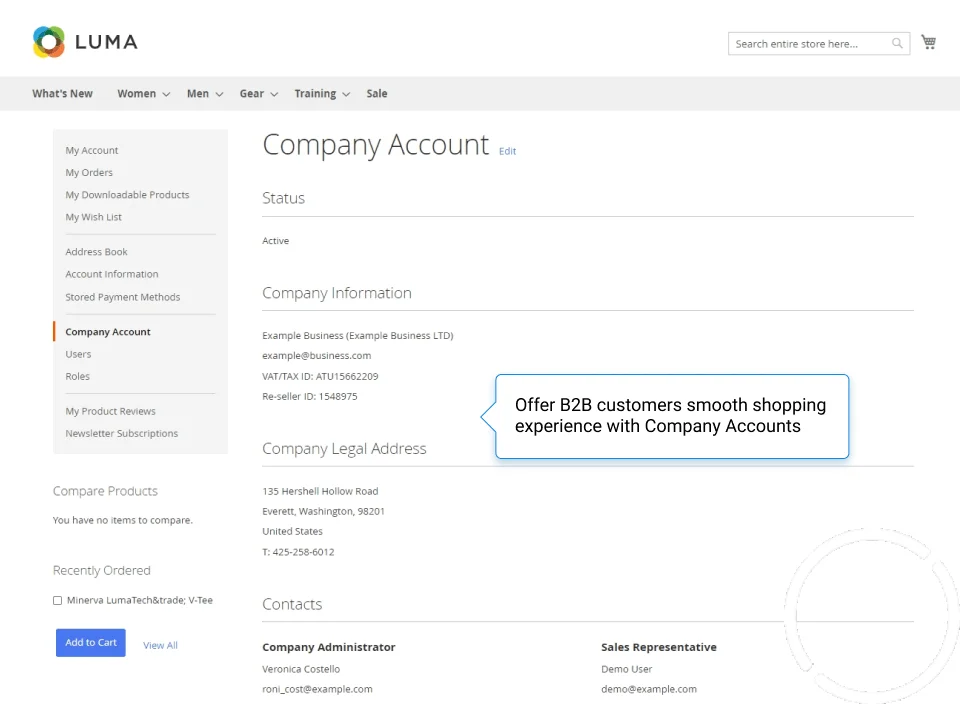The height and width of the screenshot is (704, 960).
Task: Go to Address Book page
Action: (96, 252)
